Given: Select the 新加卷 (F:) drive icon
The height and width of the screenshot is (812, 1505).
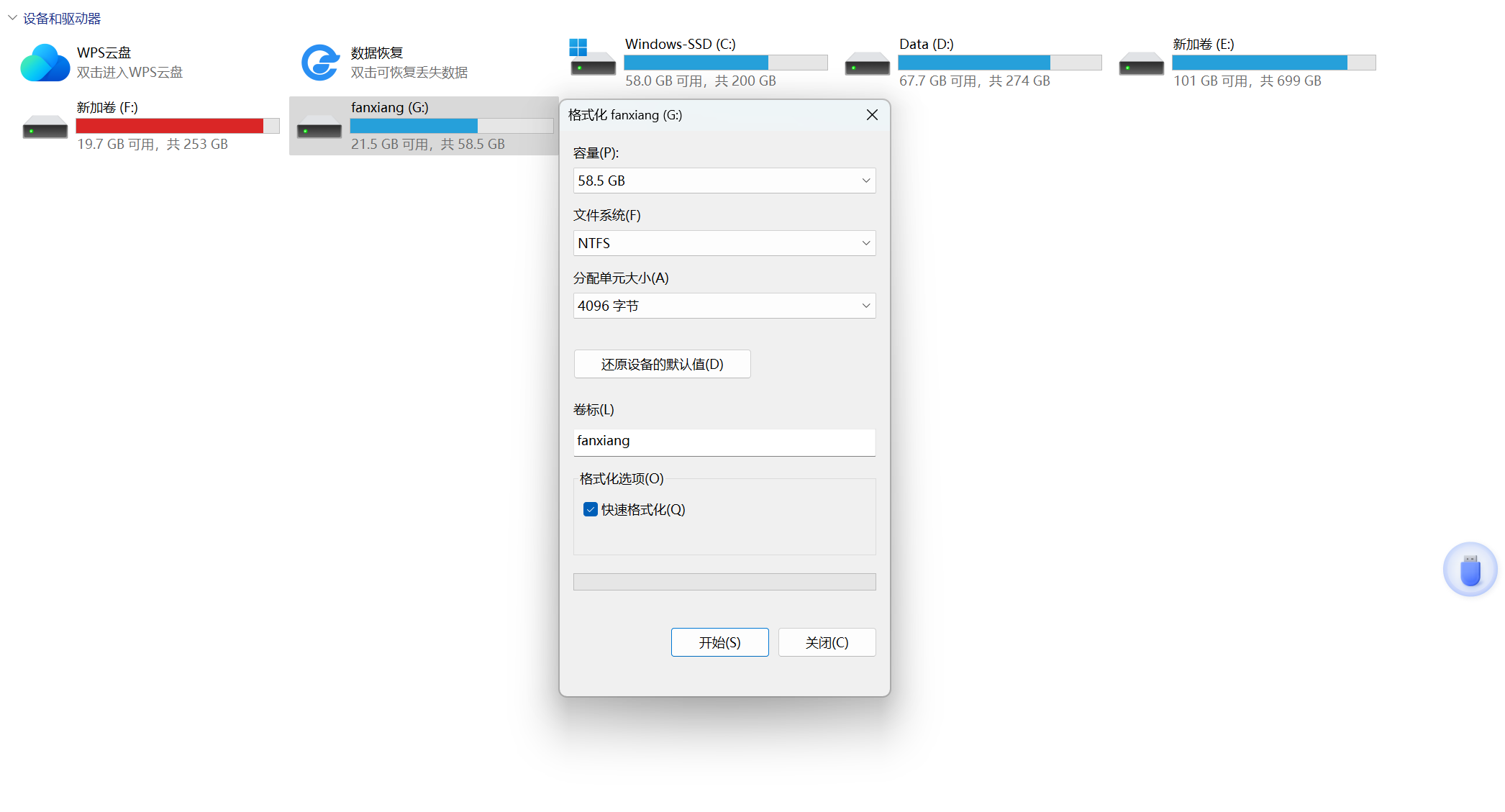Looking at the screenshot, I should coord(45,127).
